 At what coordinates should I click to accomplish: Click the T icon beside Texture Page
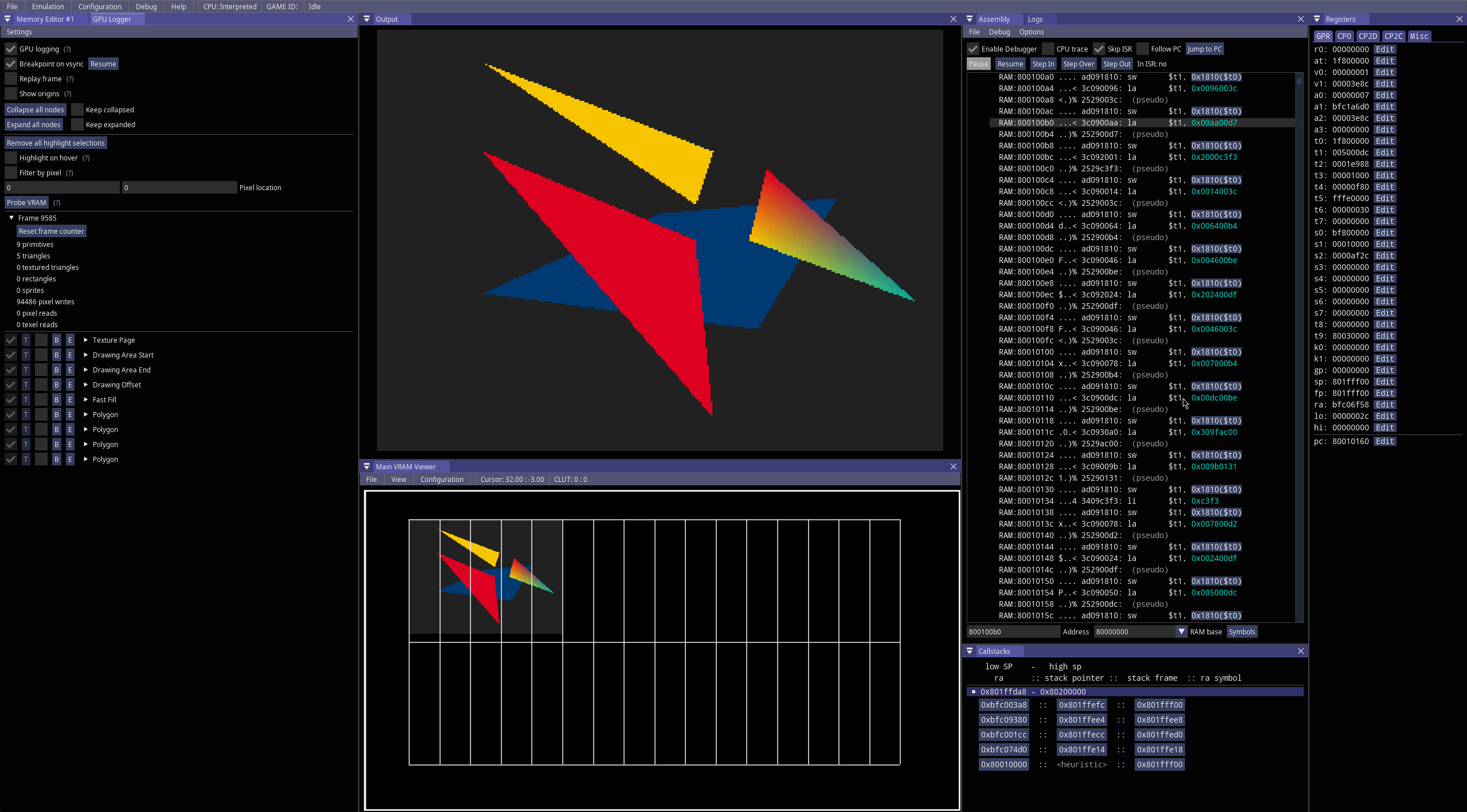pos(26,340)
